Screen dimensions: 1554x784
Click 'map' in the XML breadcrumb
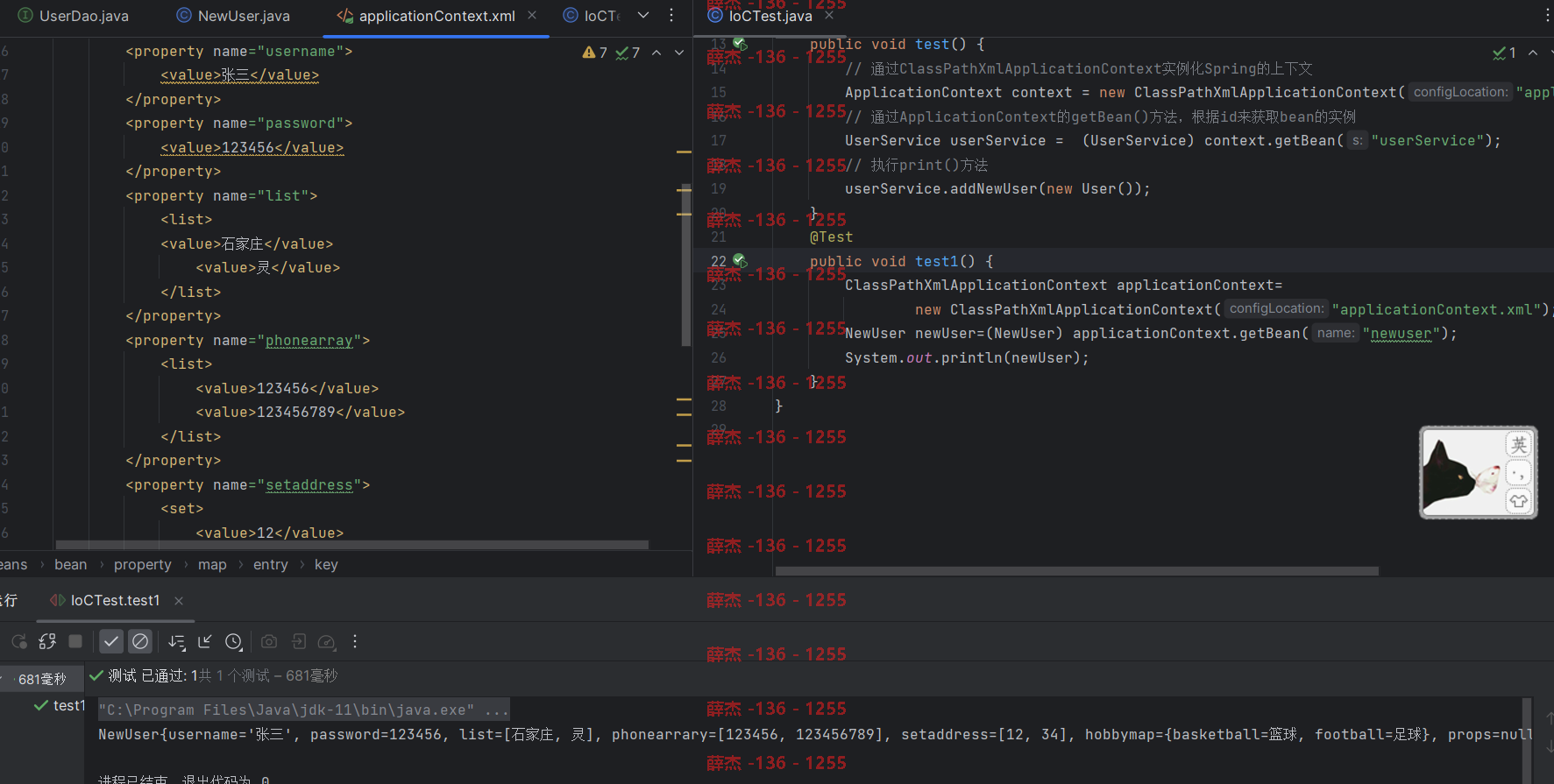pyautogui.click(x=212, y=565)
